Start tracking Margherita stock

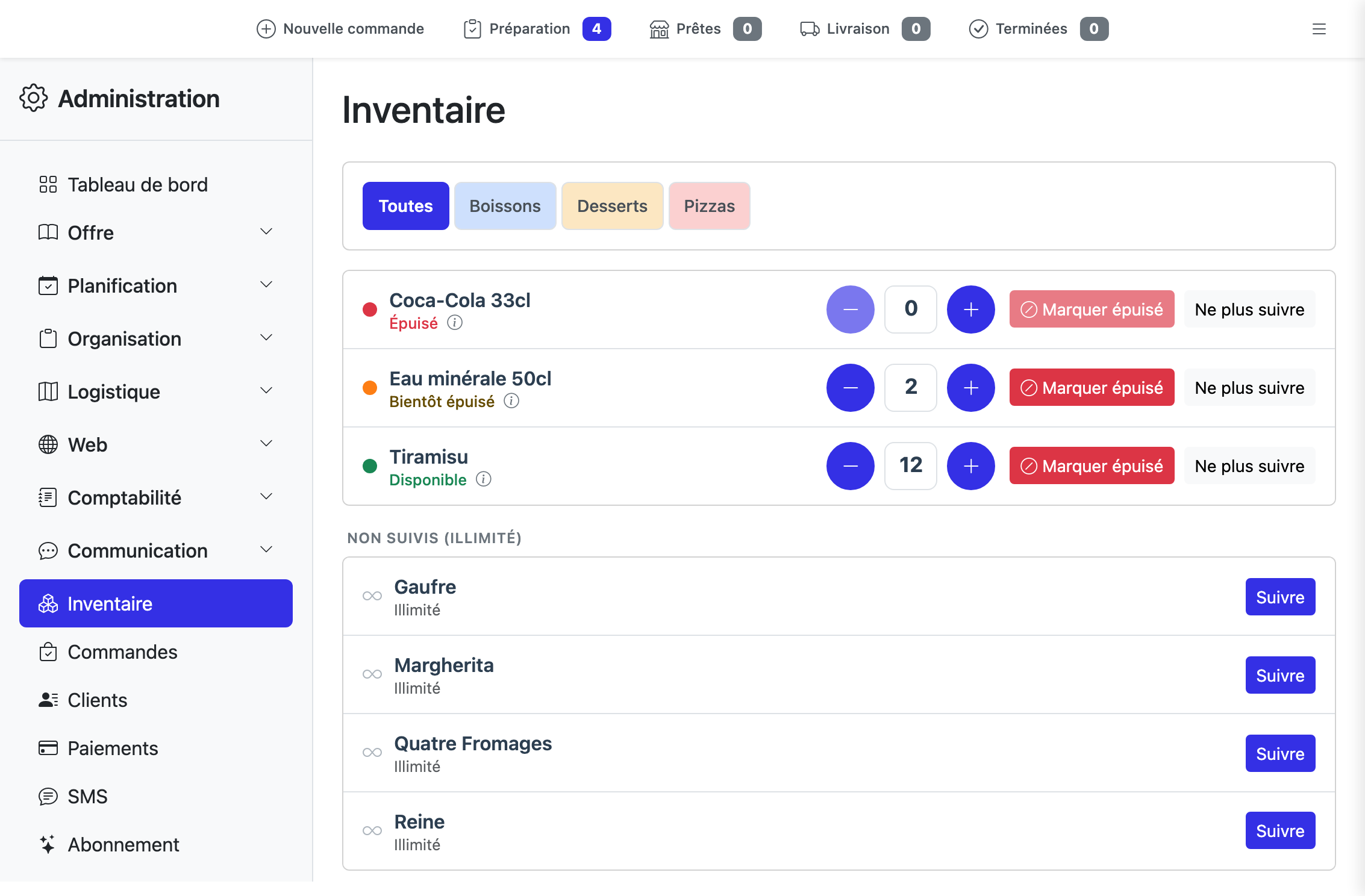(x=1280, y=675)
